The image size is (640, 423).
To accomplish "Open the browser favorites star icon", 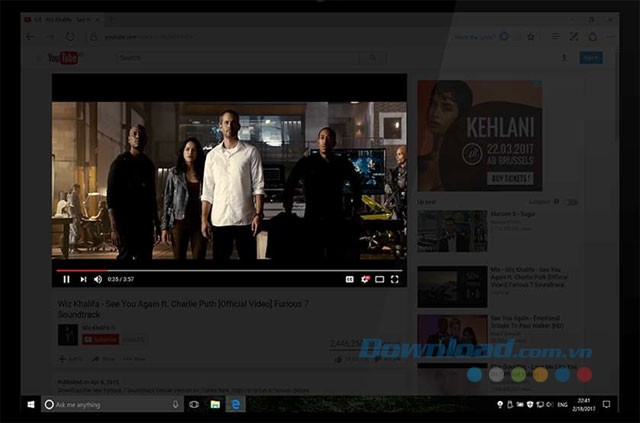I will [530, 36].
